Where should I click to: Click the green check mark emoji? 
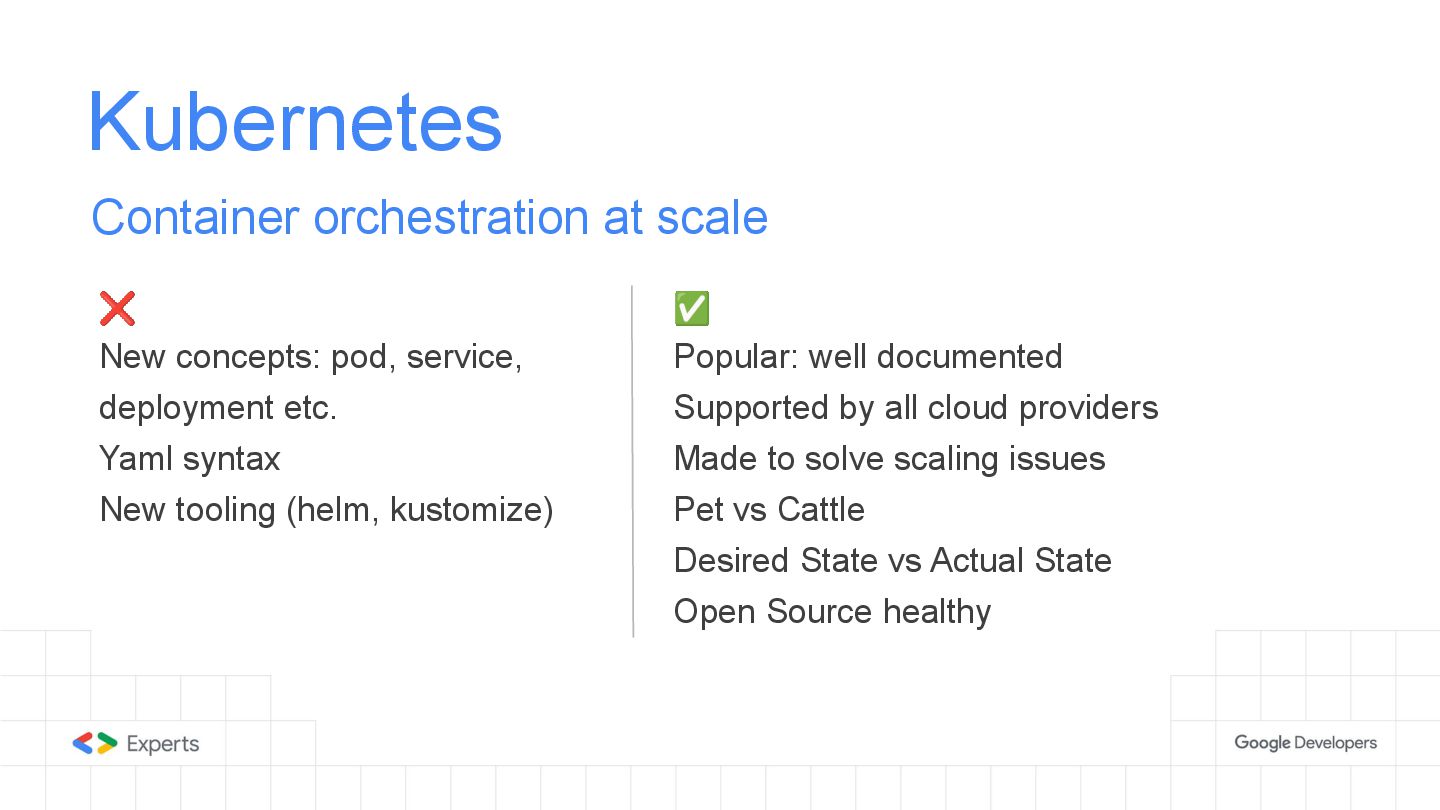point(692,309)
